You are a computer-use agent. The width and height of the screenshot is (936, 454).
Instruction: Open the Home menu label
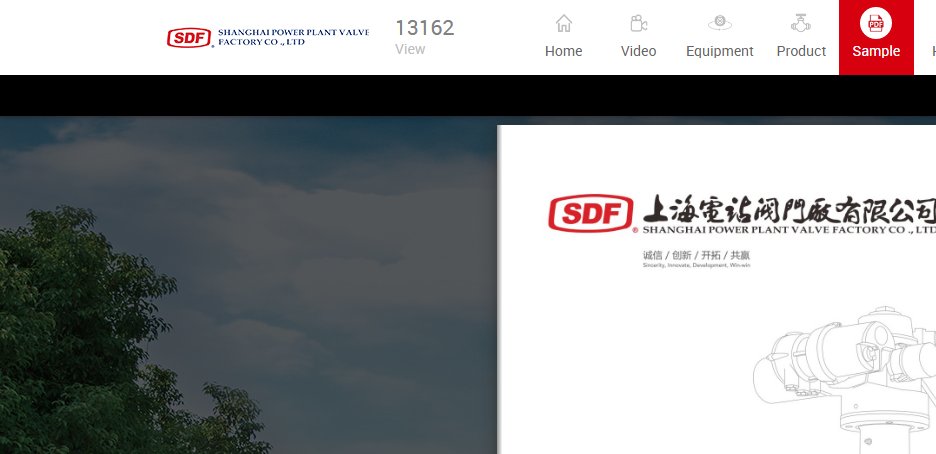click(x=564, y=51)
